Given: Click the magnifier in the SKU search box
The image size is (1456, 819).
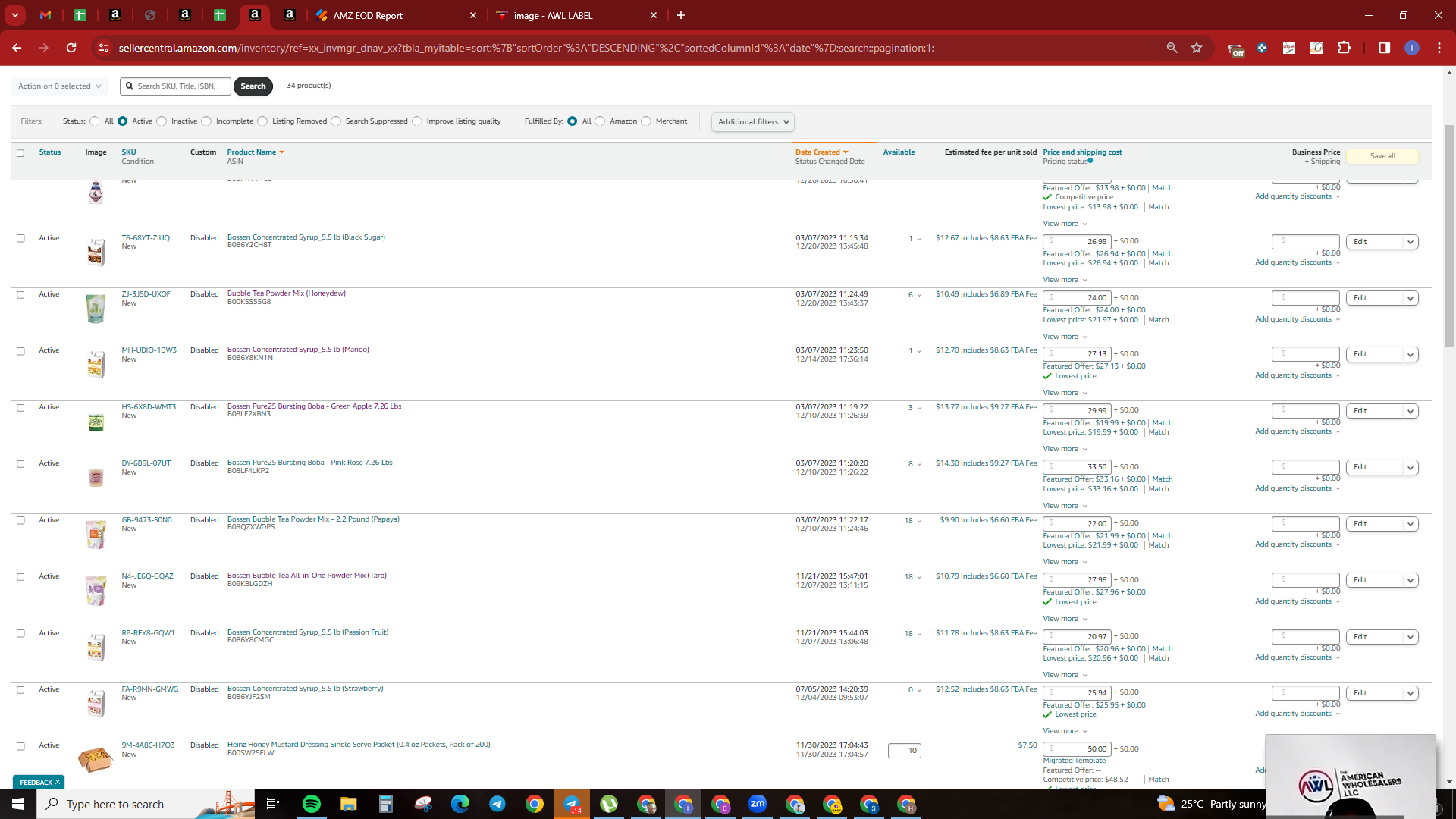Looking at the screenshot, I should coord(130,86).
